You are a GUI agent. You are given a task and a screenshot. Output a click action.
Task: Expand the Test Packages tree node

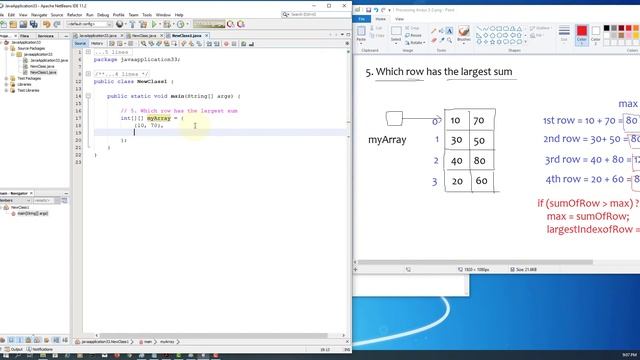(7, 78)
